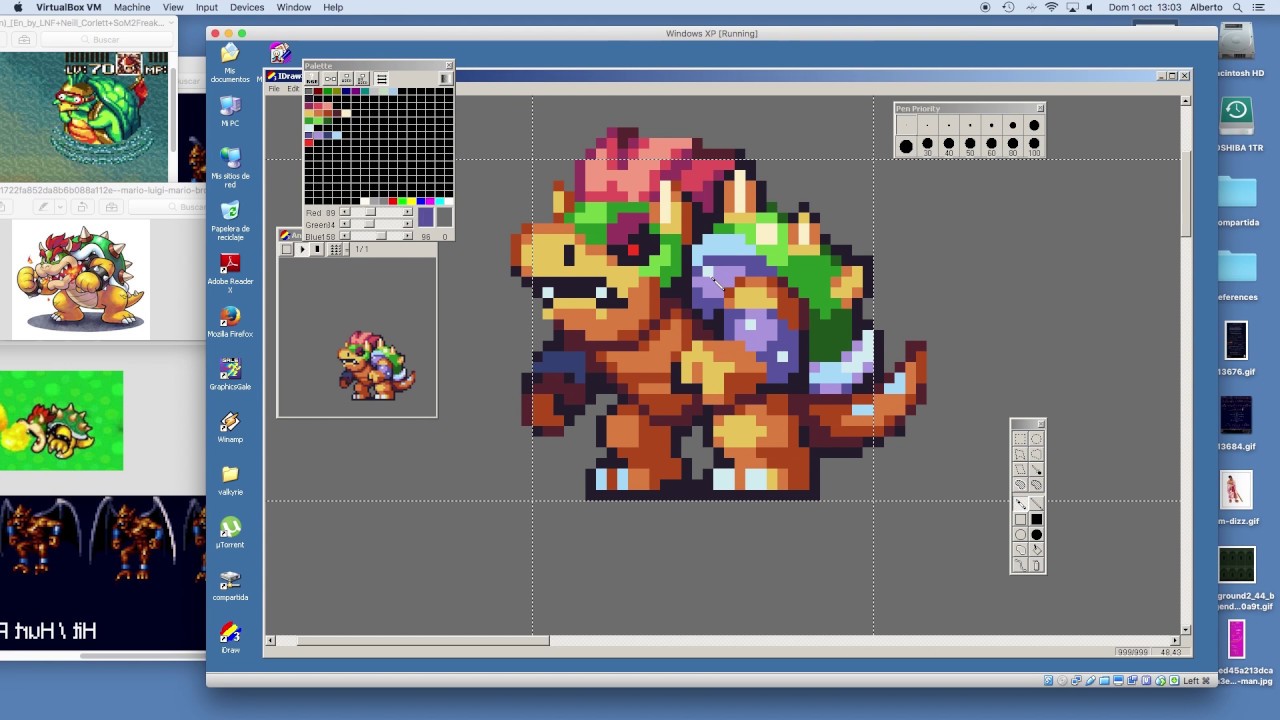Choose the largest dot in top pen row

[1034, 125]
